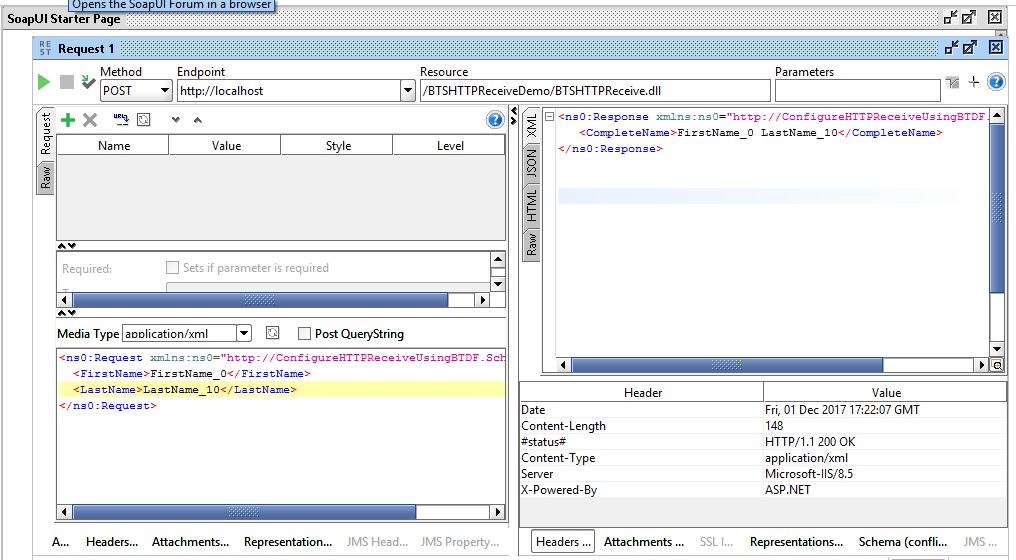Tick the Sets if parameter is required checkbox

tap(172, 268)
